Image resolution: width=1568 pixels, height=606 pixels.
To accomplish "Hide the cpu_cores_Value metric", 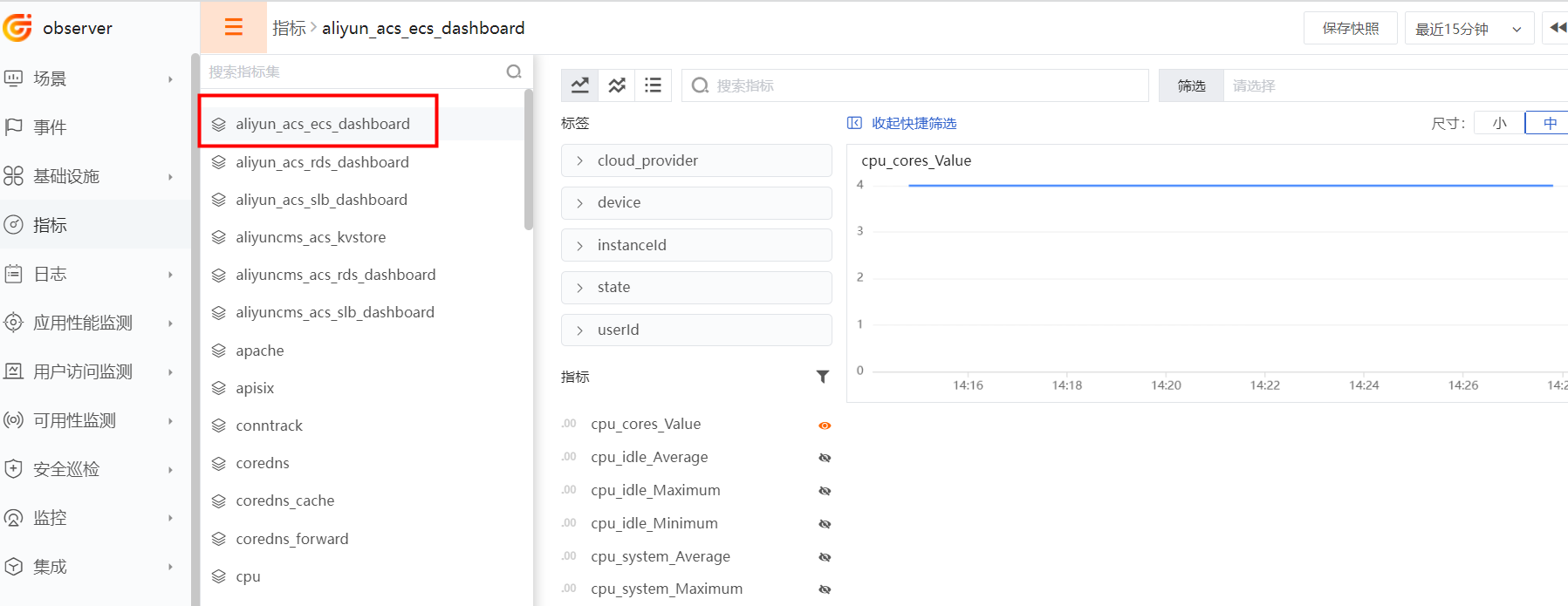I will (825, 426).
